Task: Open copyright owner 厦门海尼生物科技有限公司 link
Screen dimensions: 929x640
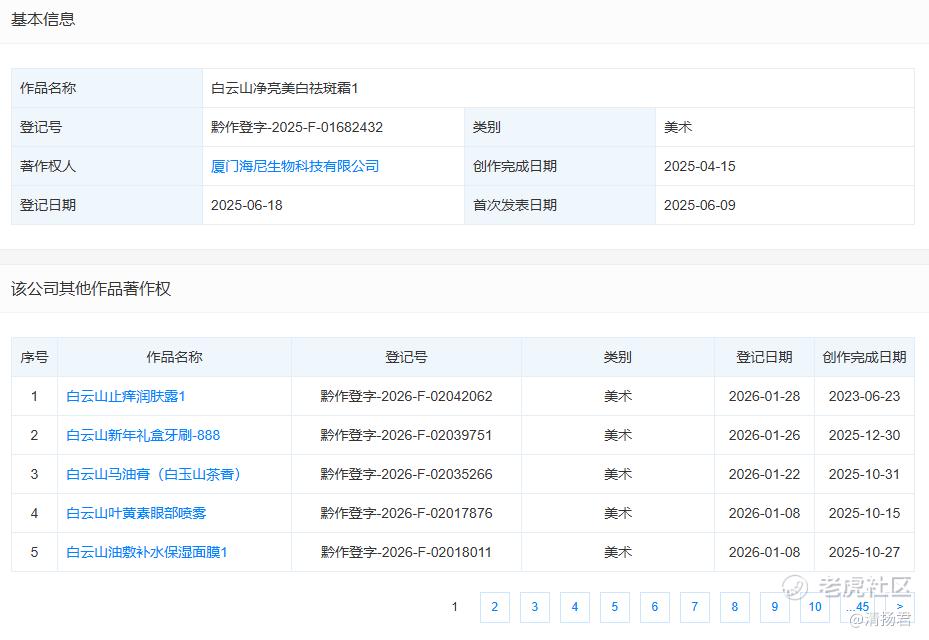Action: pos(295,166)
